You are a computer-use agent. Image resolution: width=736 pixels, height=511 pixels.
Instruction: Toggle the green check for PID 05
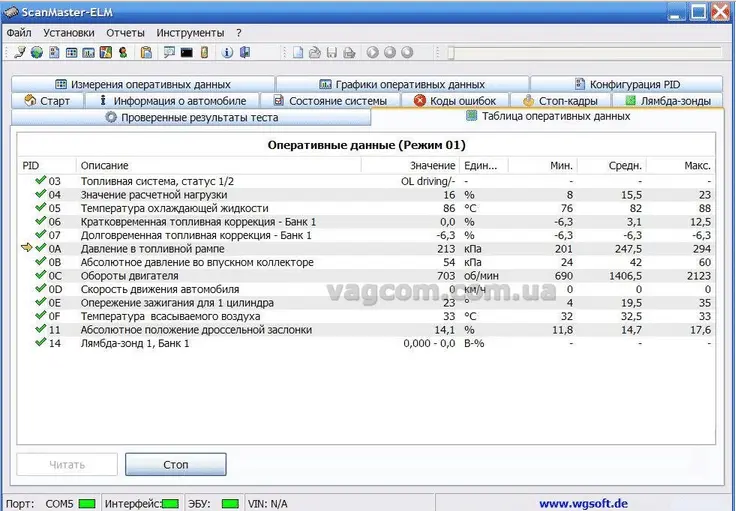point(40,207)
